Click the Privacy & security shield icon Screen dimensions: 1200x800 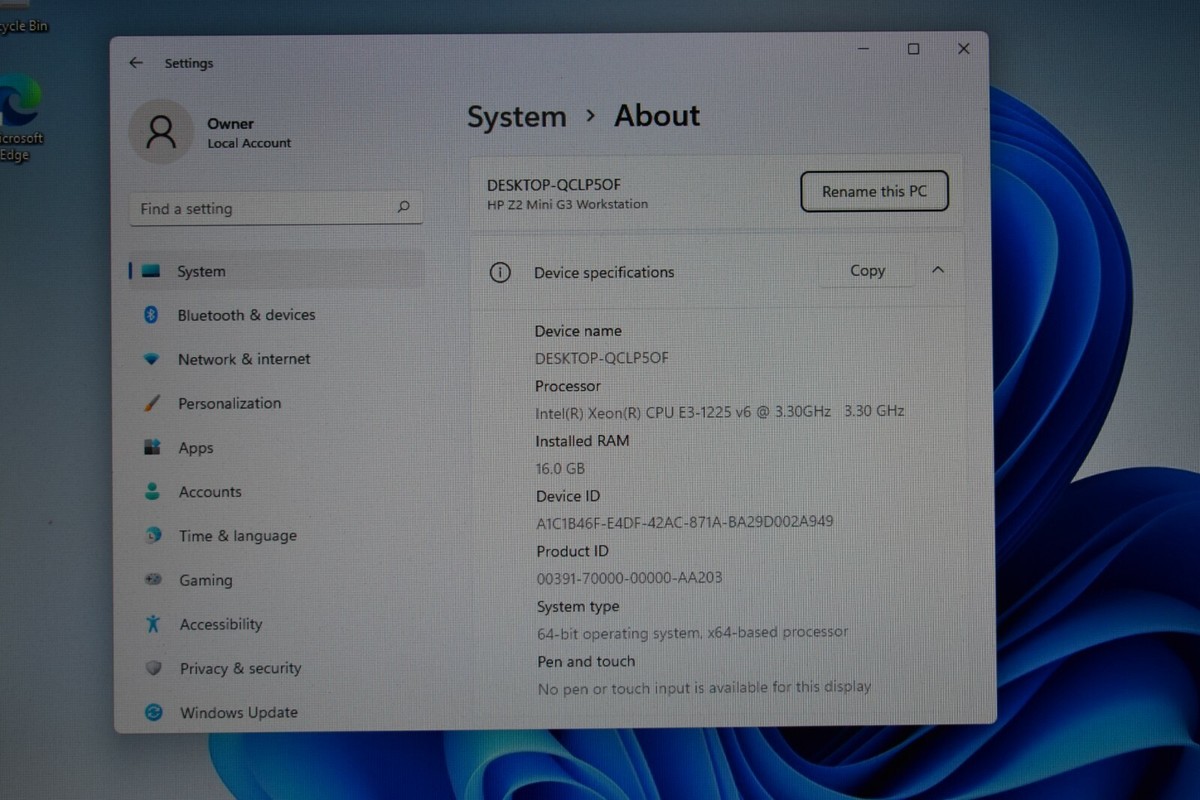[x=154, y=668]
